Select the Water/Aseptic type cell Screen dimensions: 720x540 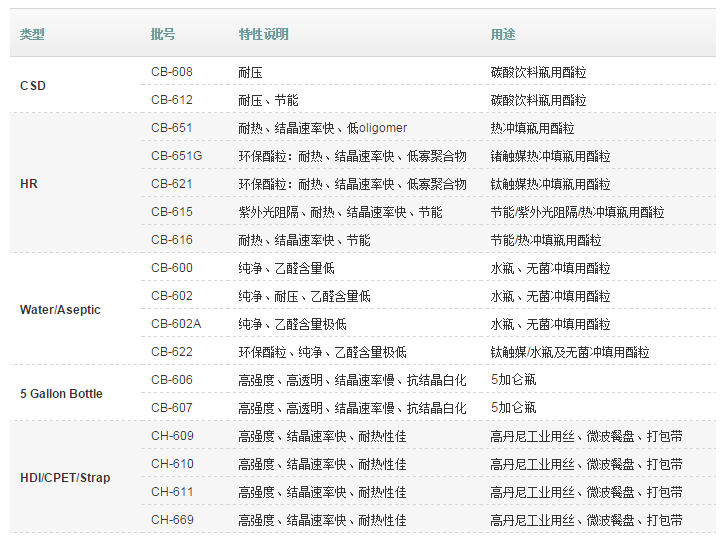point(60,310)
